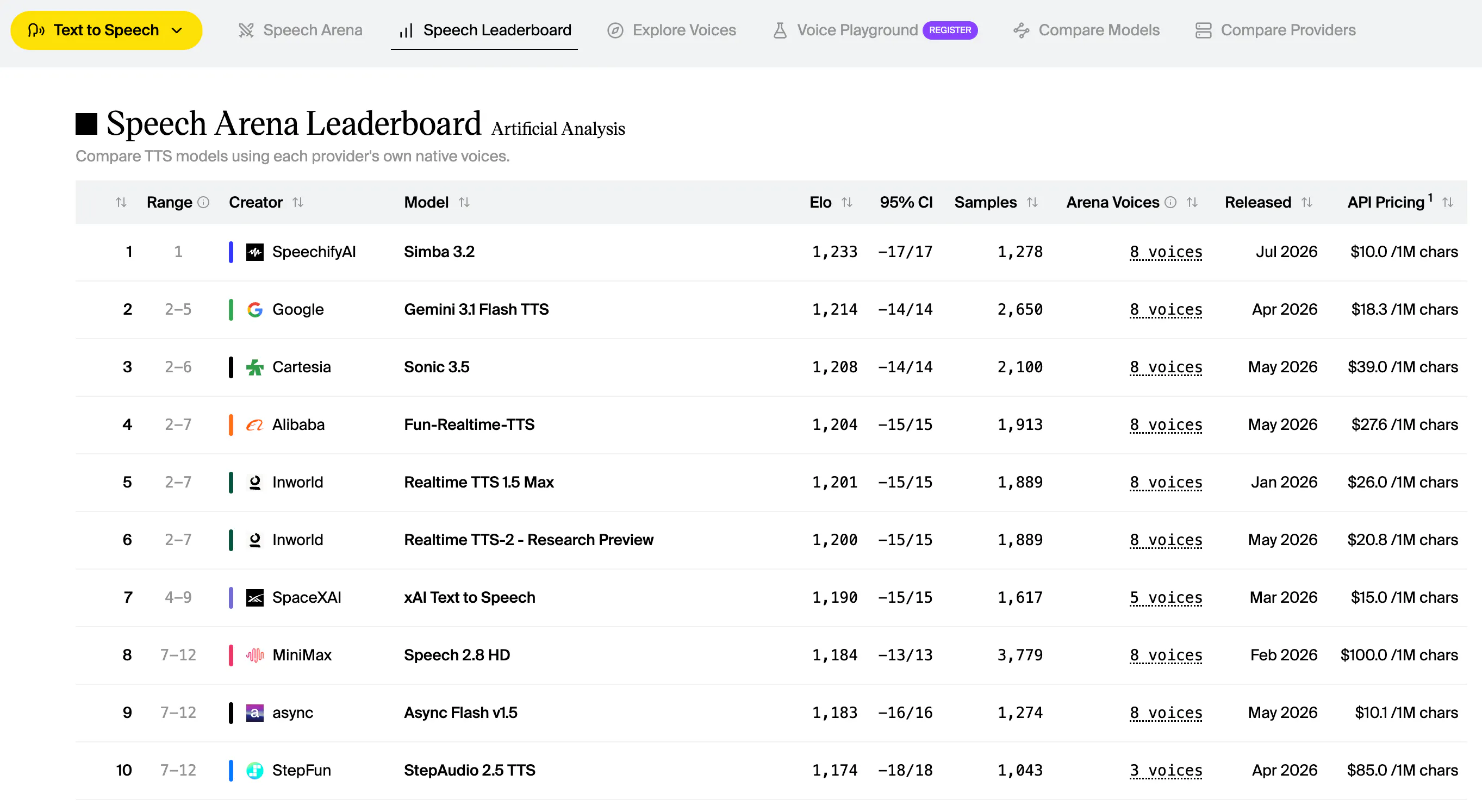
Task: Click the Samples value 3,779
Action: click(x=1019, y=655)
